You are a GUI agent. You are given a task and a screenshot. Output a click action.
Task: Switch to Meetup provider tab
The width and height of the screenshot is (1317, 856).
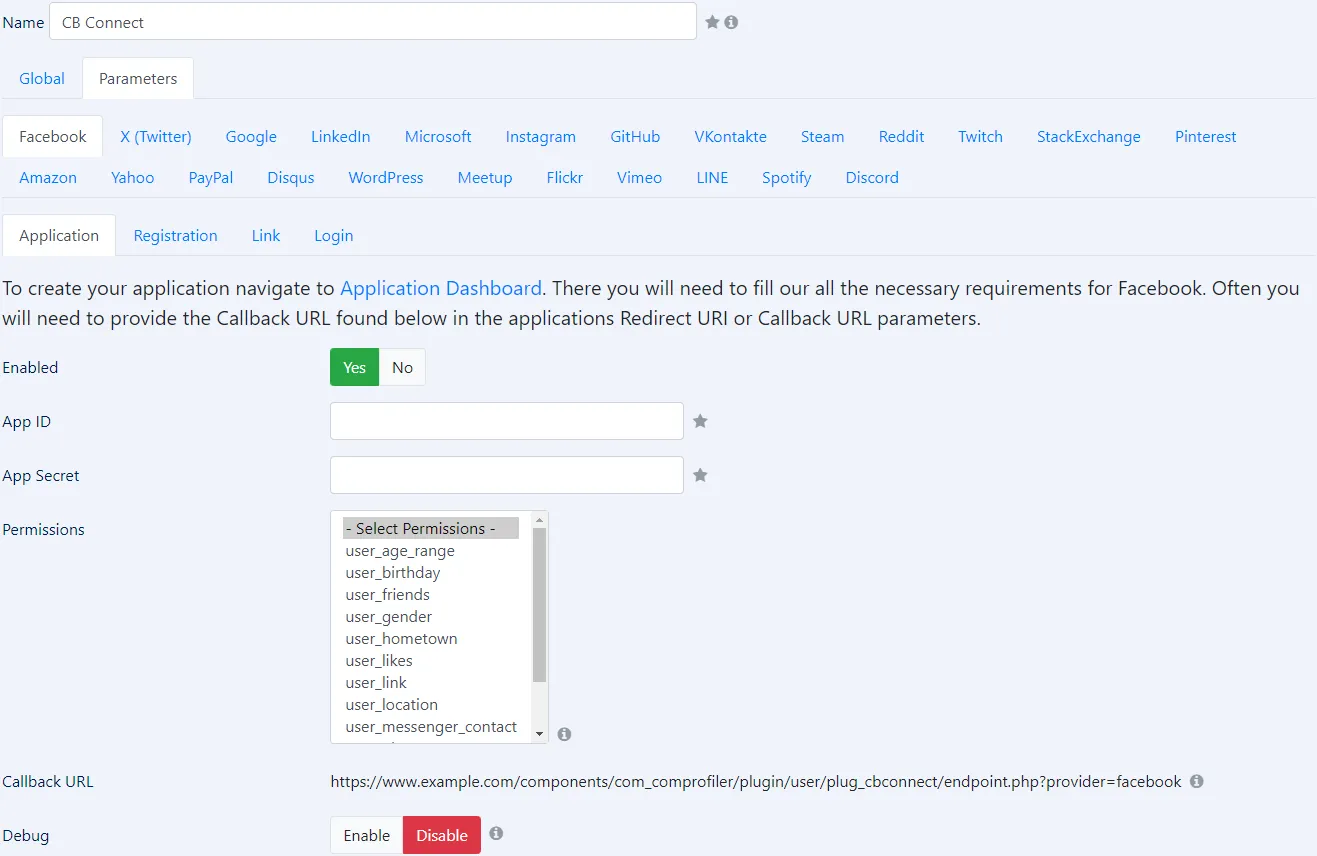click(485, 177)
